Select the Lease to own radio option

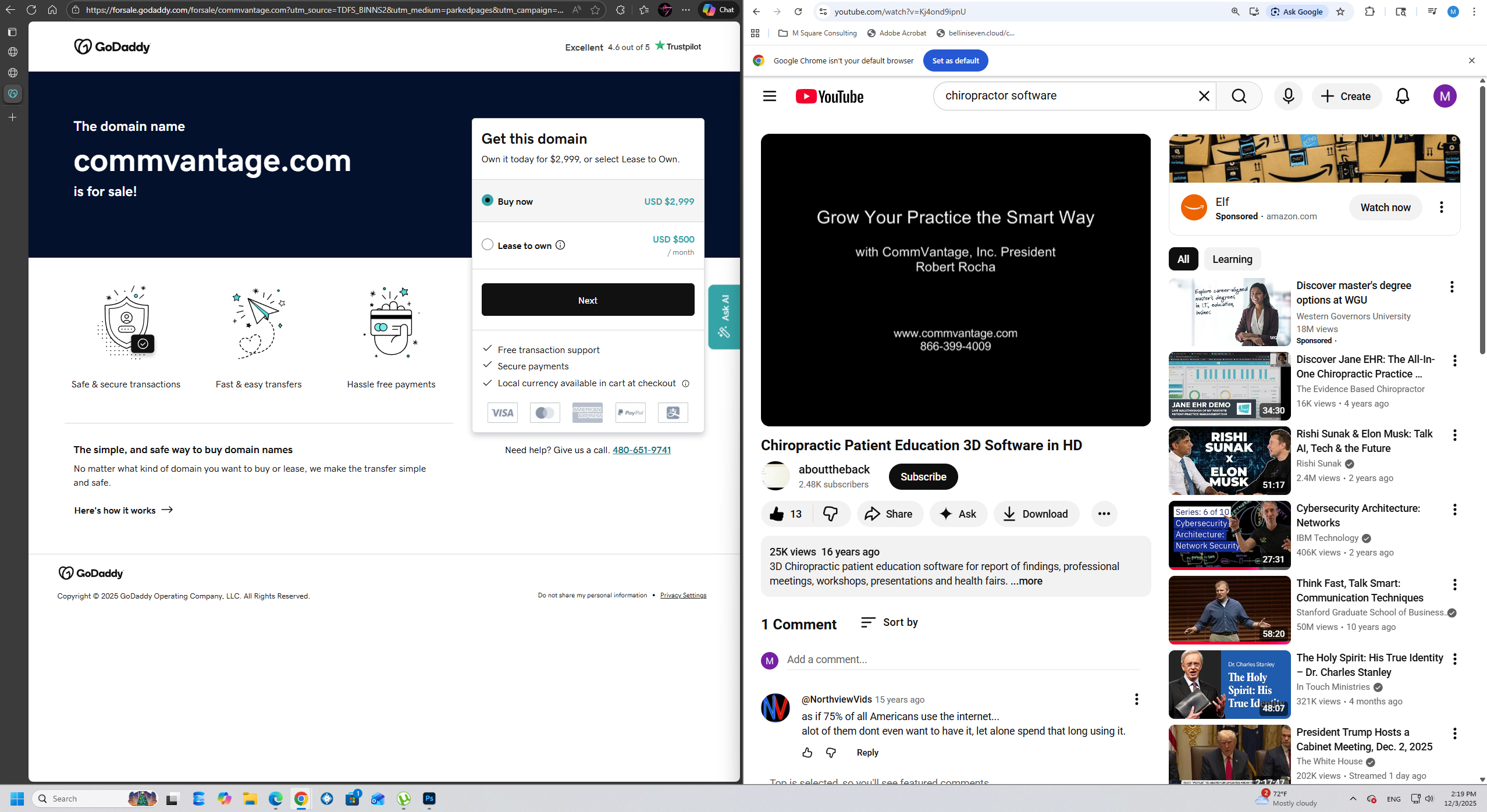[488, 245]
